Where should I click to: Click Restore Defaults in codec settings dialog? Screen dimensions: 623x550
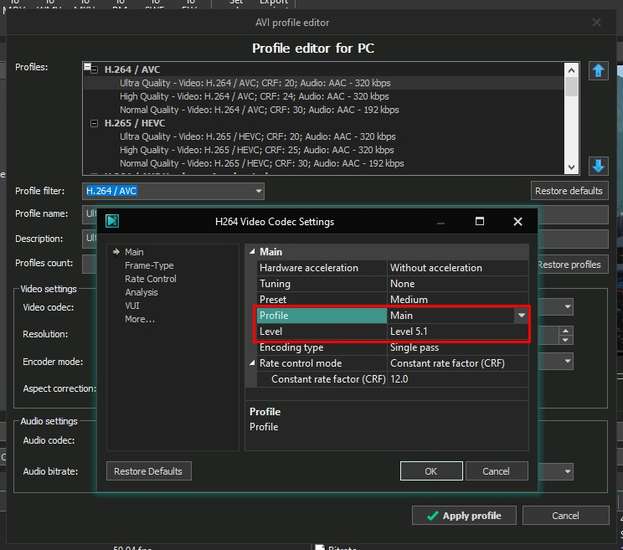tap(149, 471)
